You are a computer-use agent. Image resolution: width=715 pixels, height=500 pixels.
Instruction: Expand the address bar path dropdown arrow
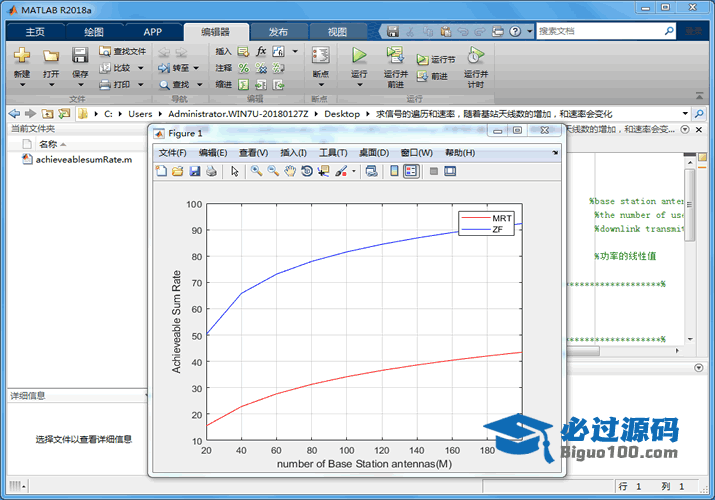pos(684,114)
